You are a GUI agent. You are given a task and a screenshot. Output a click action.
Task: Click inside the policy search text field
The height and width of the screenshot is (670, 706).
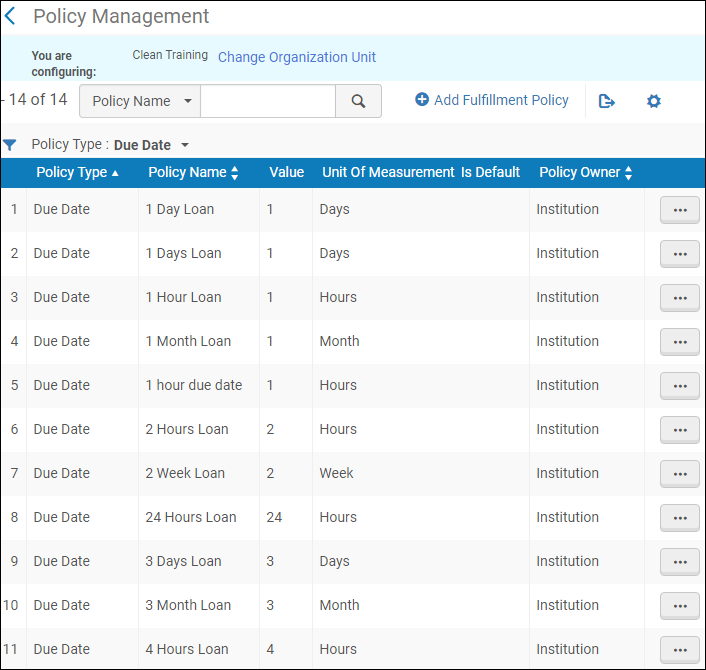(268, 101)
